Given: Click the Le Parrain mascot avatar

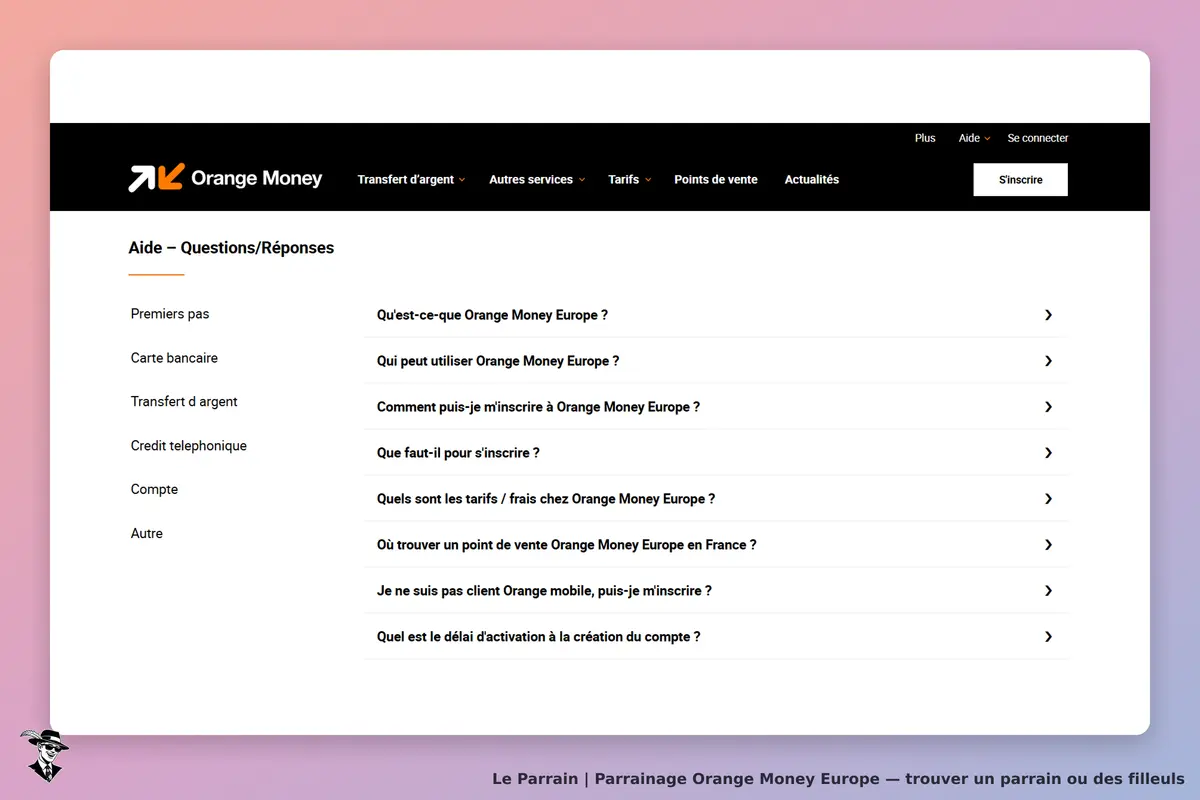Looking at the screenshot, I should point(44,755).
